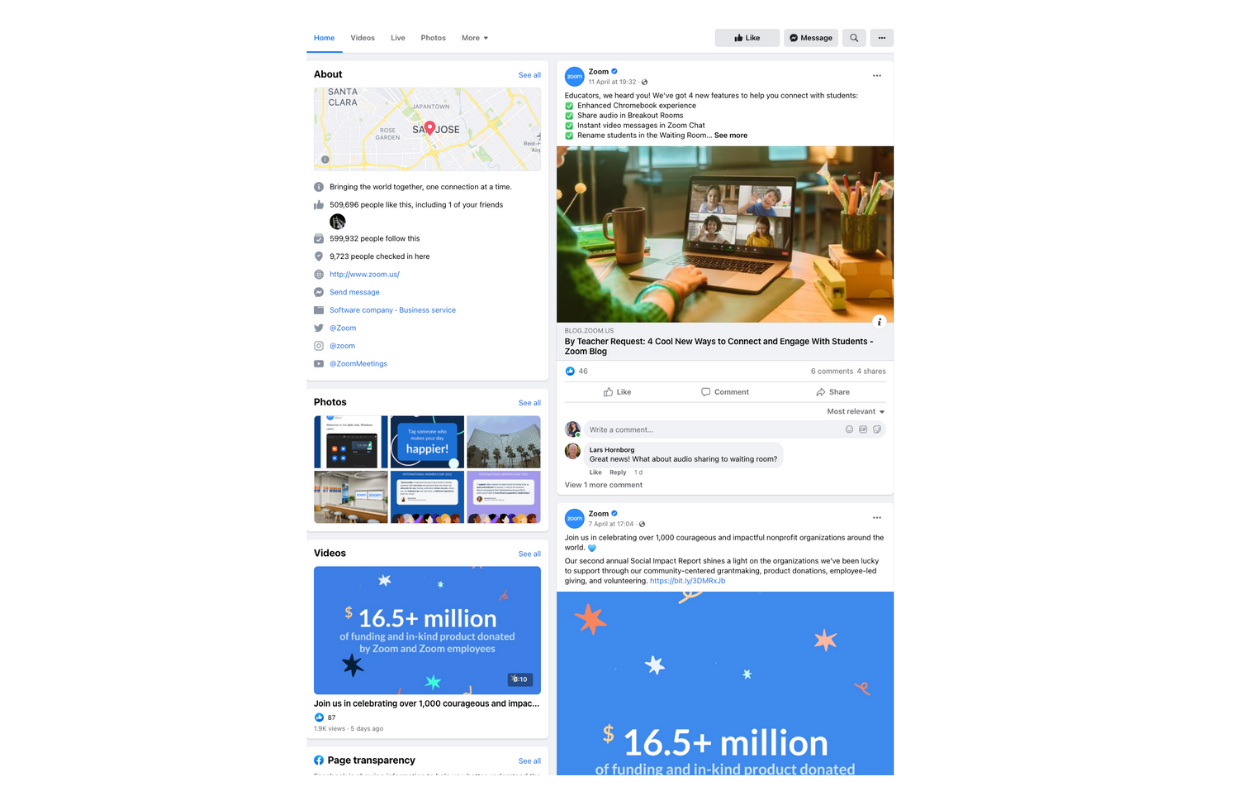Click the Twitter bird icon

(319, 328)
